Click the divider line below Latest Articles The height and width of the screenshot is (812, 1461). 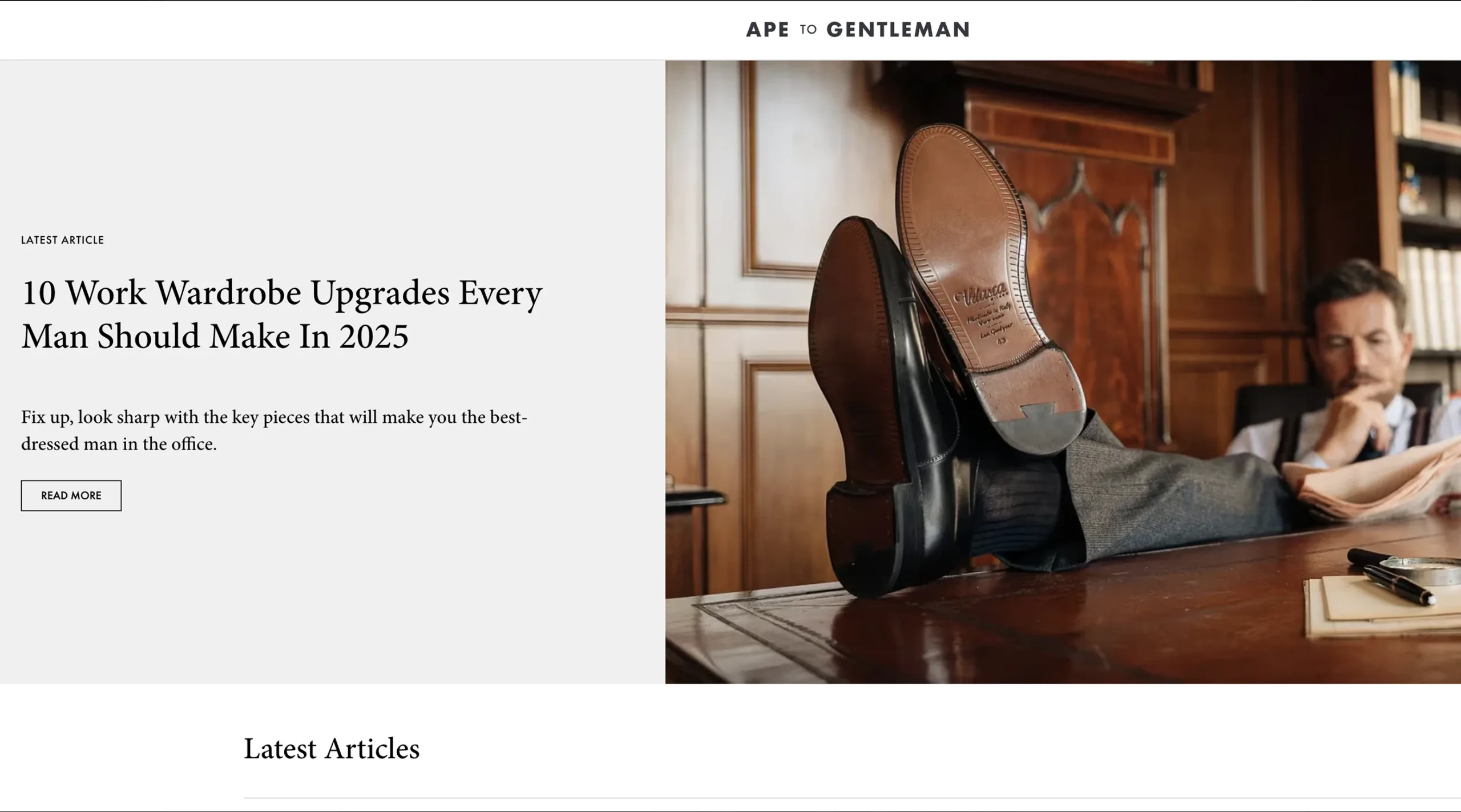852,798
